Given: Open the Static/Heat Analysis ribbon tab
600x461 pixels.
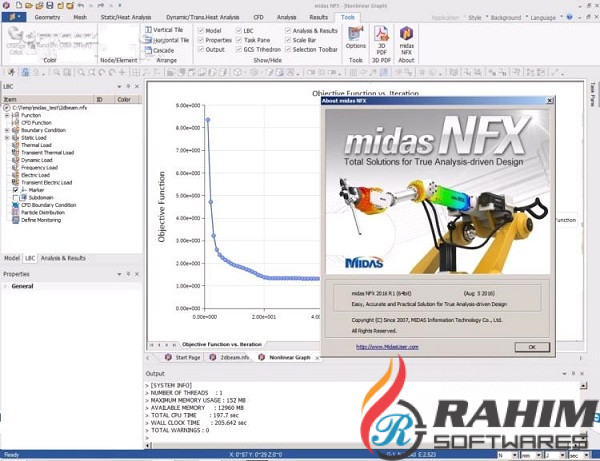Looking at the screenshot, I should coord(126,17).
